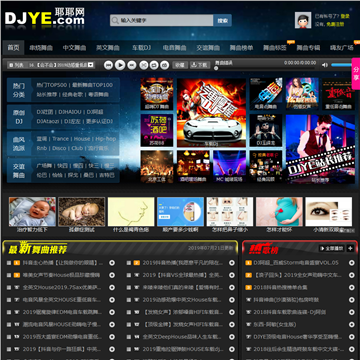
Task: Click add icon for 2019【抖音VS全球最热播】 track
Action: pos(232,275)
